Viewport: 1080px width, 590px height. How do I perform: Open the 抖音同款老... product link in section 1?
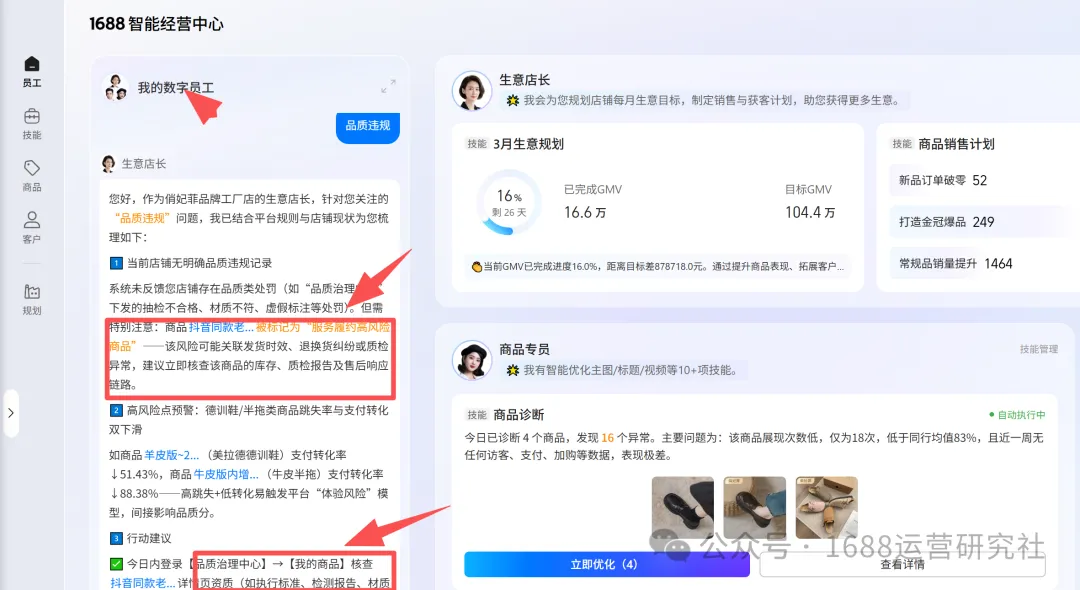click(221, 327)
